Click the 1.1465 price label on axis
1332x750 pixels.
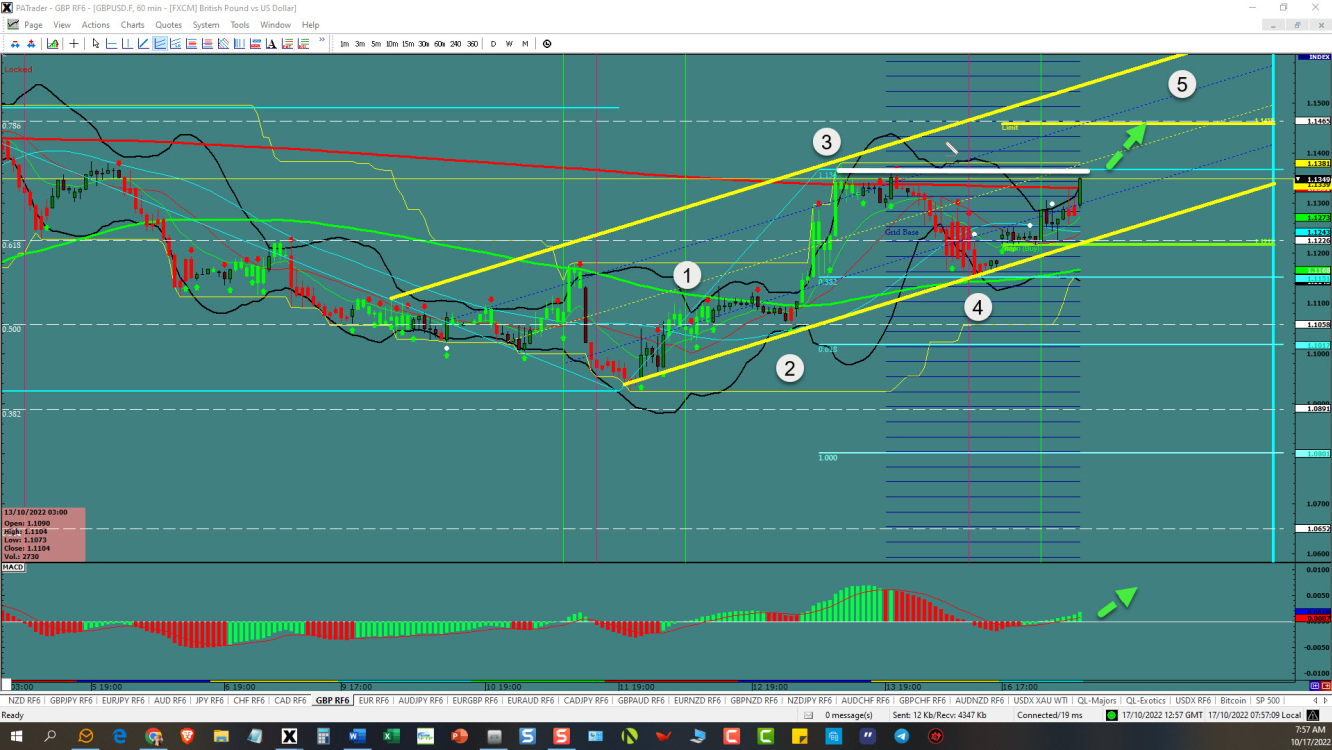click(x=1311, y=121)
